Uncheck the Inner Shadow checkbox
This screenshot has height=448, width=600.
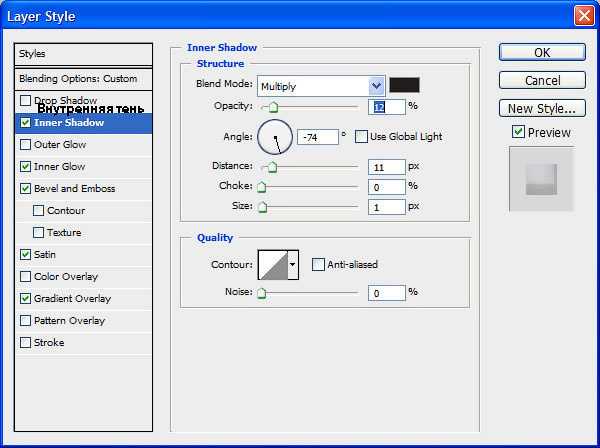click(x=25, y=122)
